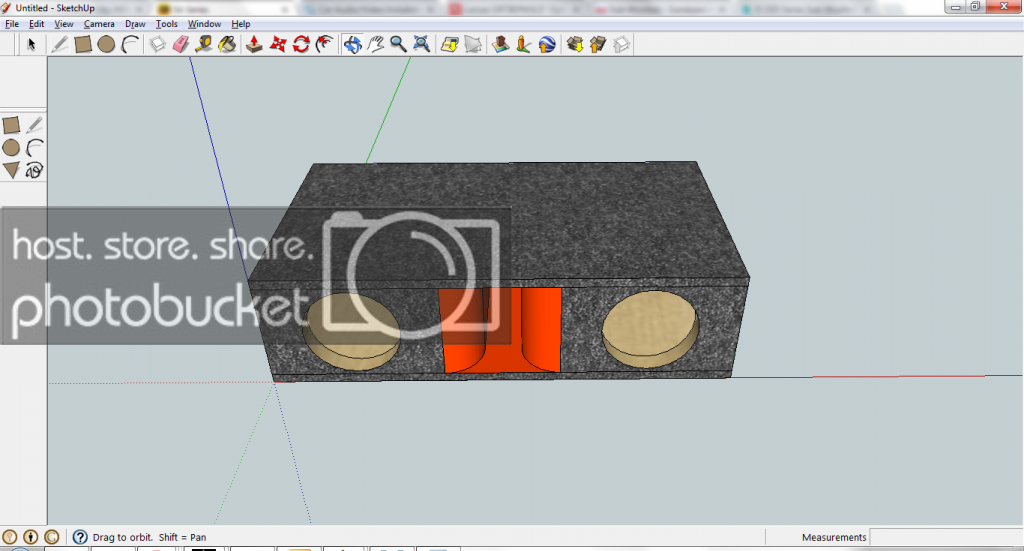
Task: Select Line pencil in the left drawing palette
Action: tap(35, 125)
